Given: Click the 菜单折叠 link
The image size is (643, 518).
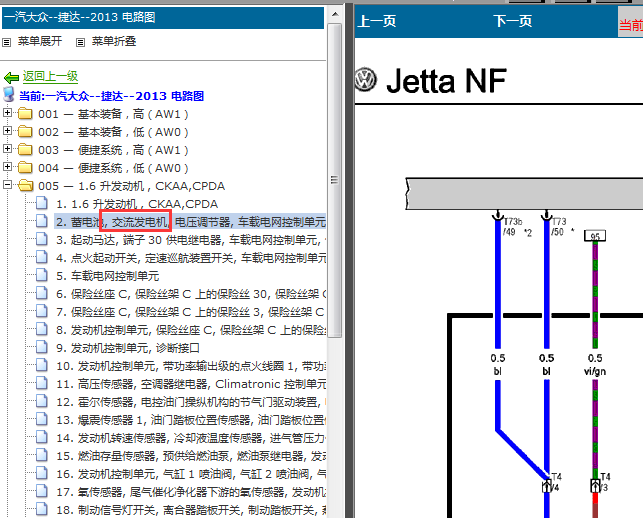Looking at the screenshot, I should tap(114, 41).
